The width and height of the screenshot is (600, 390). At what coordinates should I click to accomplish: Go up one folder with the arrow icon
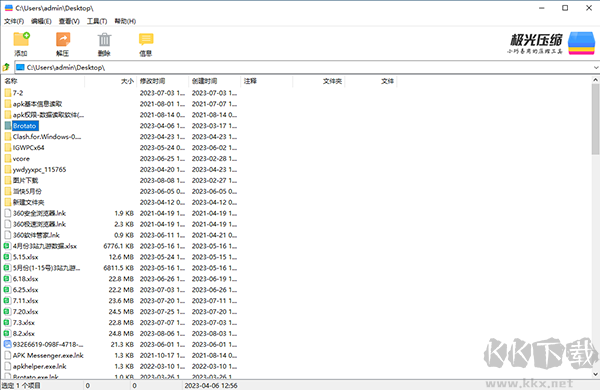[x=6, y=67]
